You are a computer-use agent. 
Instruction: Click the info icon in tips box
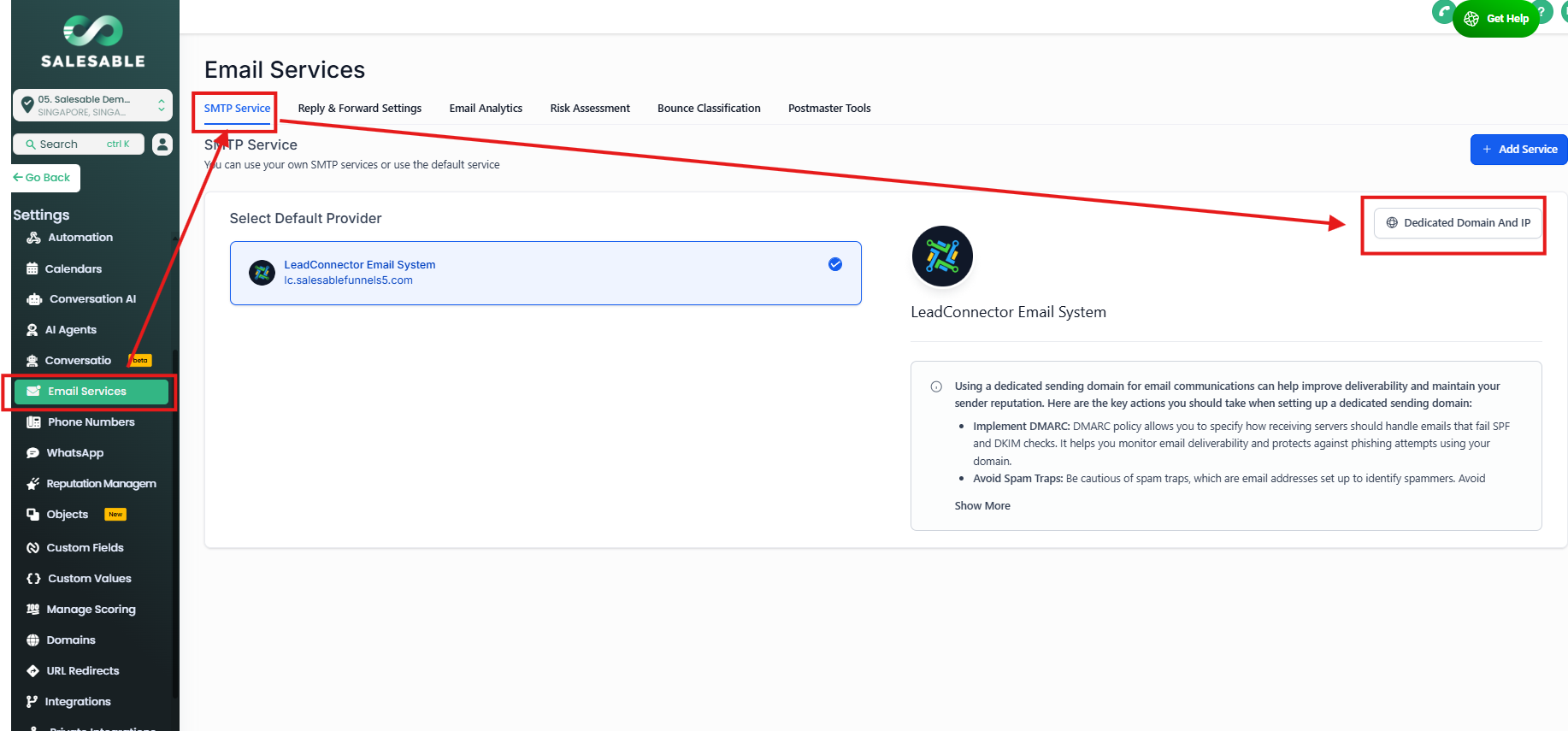[936, 386]
